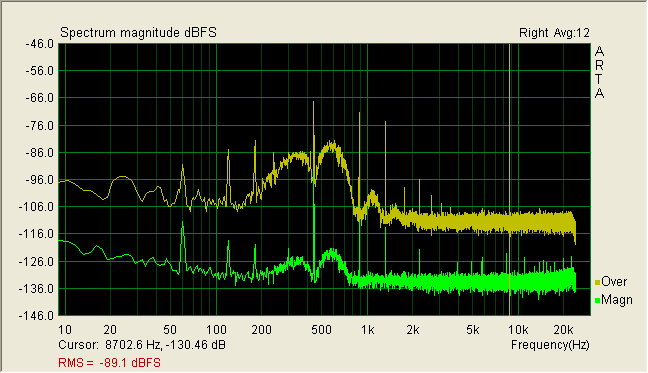Screen dimensions: 648x373
Task: Click the '-136.0' y-axis label
Action: coord(37,289)
